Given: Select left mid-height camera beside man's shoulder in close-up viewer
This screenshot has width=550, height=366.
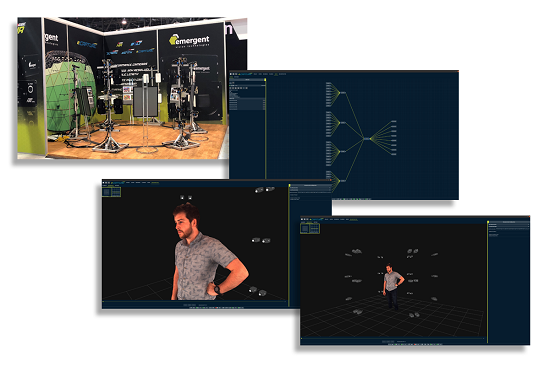Looking at the screenshot, I should 256,240.
